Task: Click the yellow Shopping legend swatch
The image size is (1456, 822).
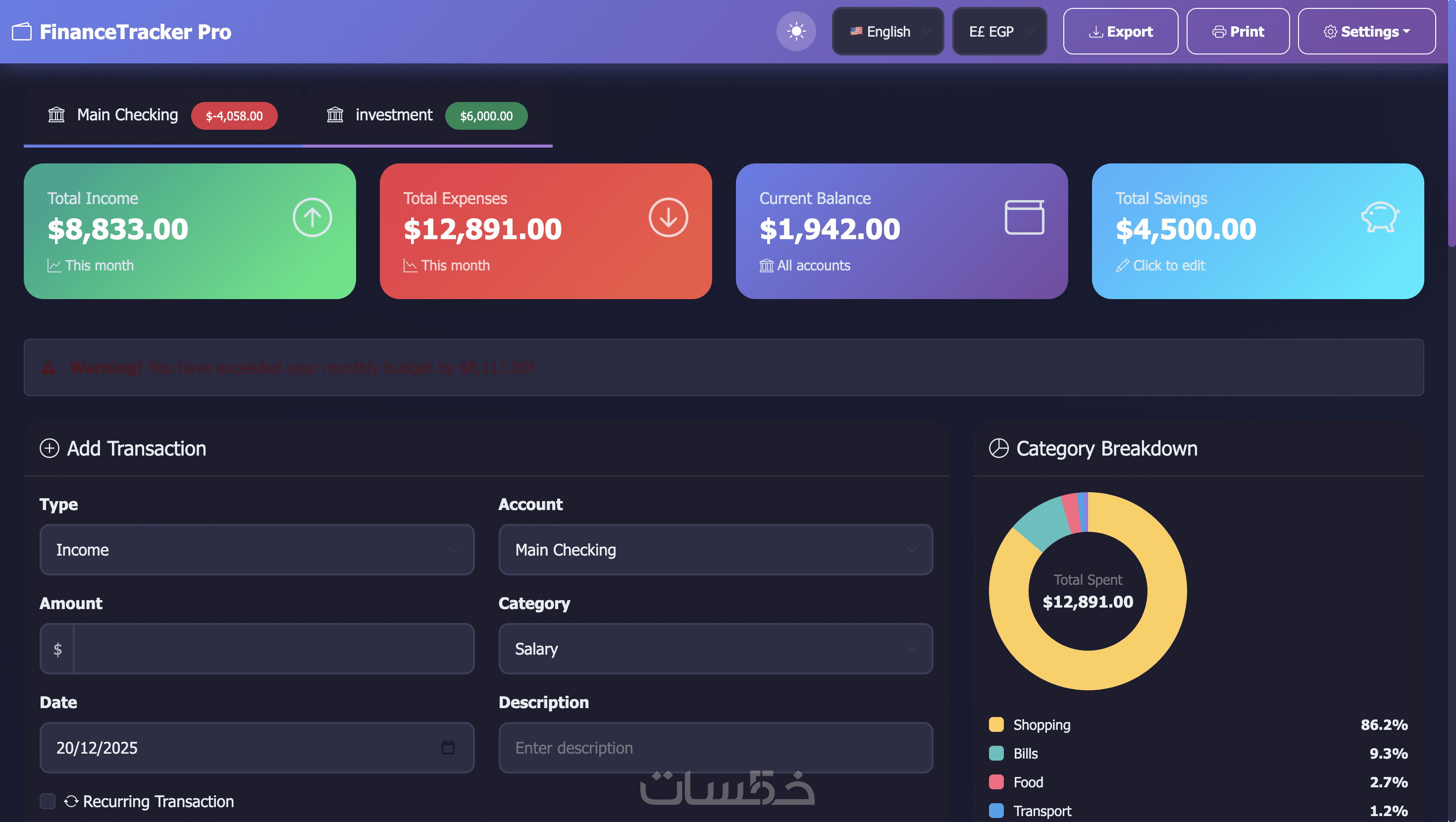Action: tap(996, 724)
